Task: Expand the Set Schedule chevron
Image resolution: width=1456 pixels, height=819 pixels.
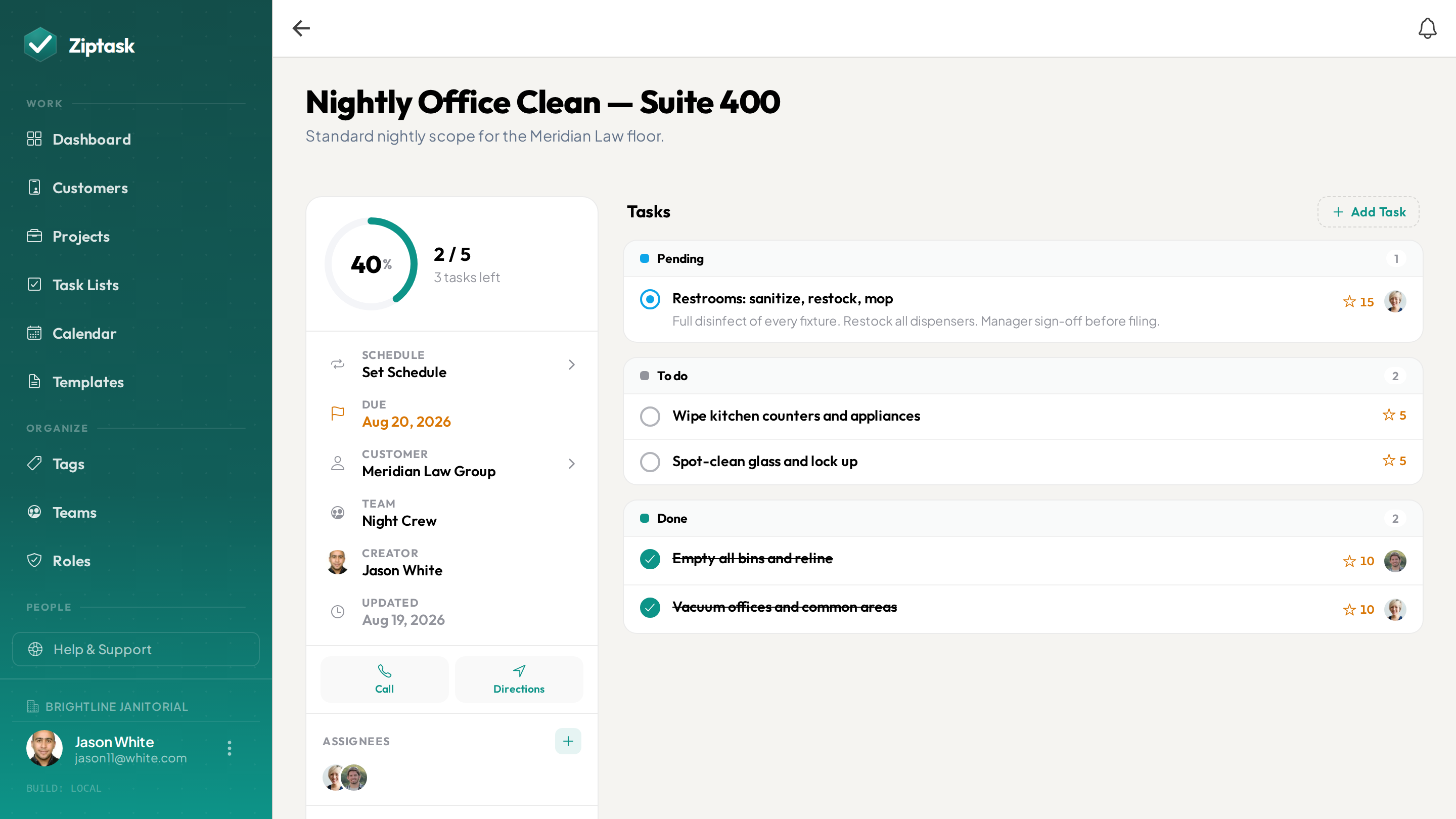Action: pyautogui.click(x=571, y=365)
